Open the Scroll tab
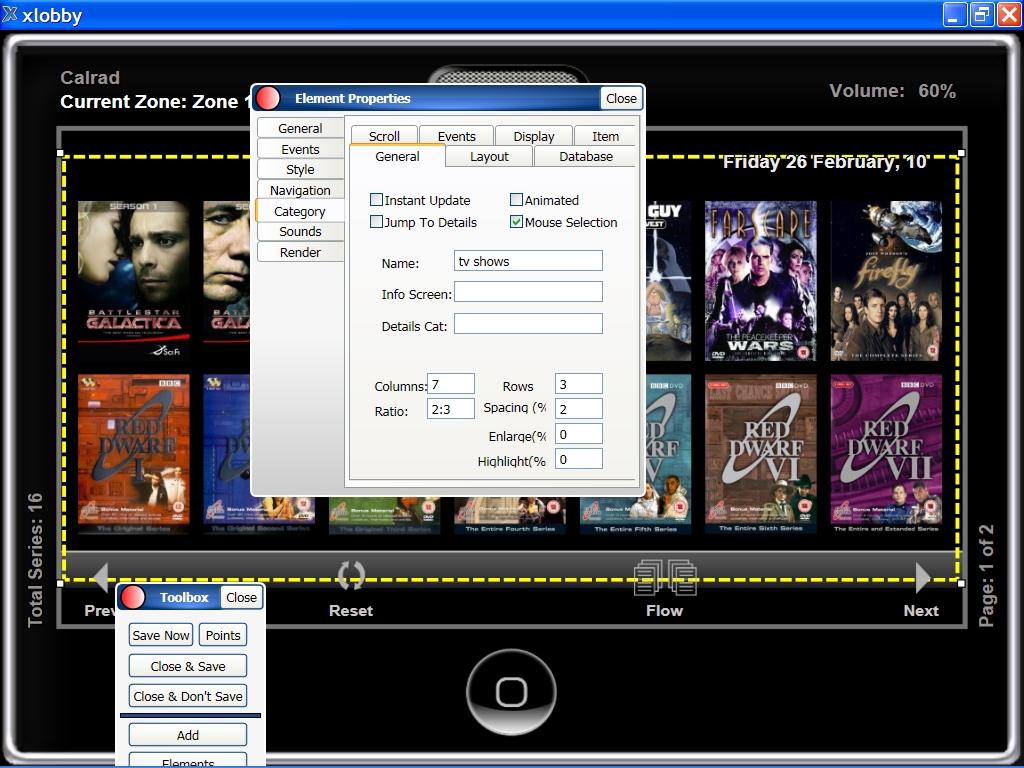This screenshot has height=768, width=1024. [x=384, y=136]
